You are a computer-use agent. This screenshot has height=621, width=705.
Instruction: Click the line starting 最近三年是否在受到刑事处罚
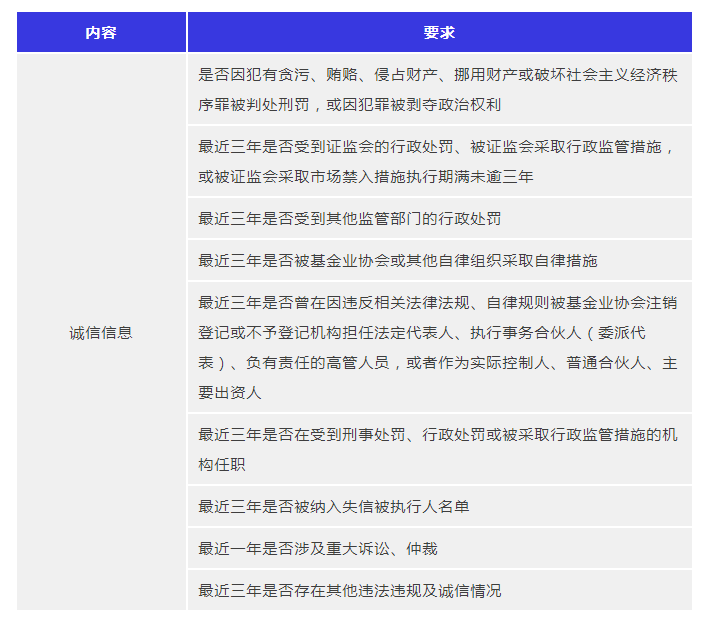(438, 434)
